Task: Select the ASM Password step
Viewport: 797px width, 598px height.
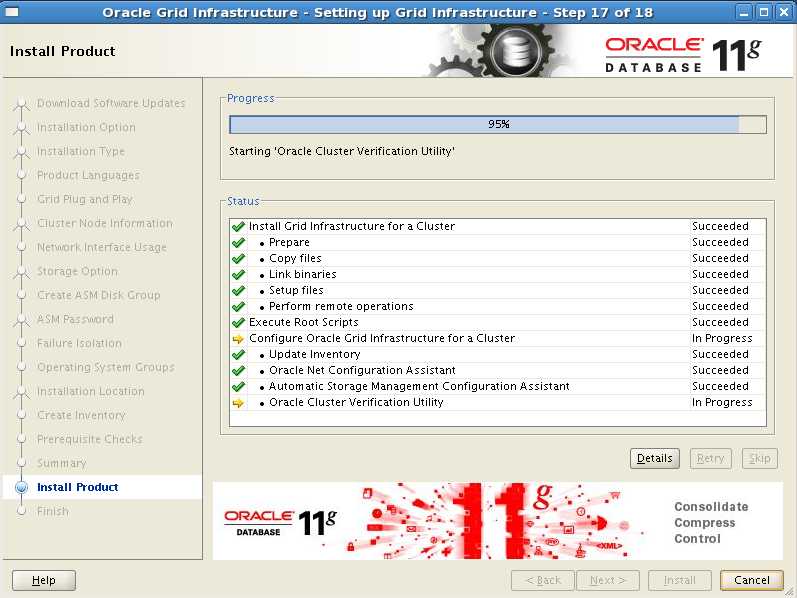Action: coord(75,319)
